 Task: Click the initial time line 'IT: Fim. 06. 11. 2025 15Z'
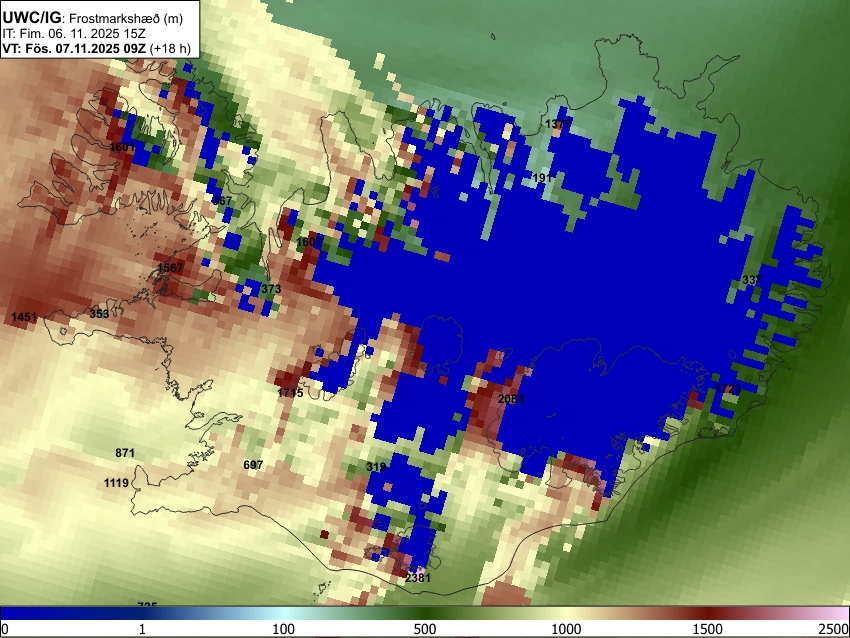(x=74, y=34)
